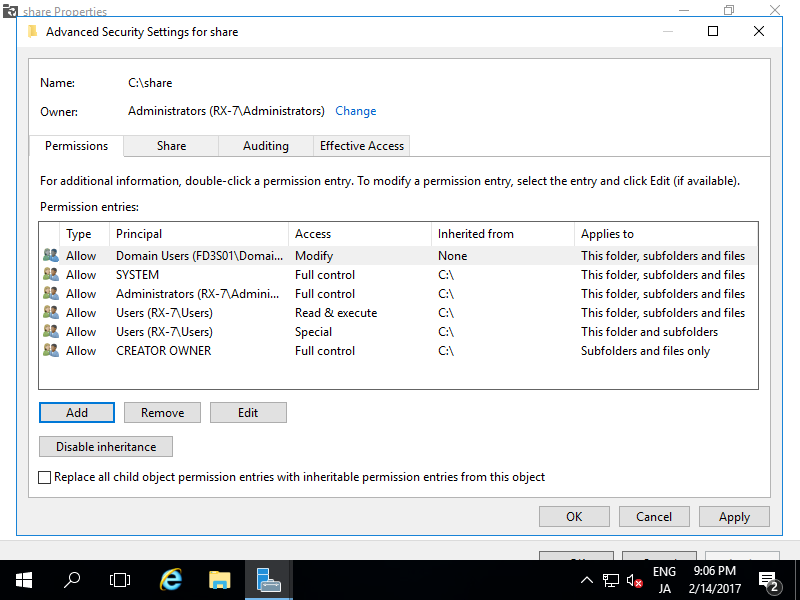Click the Domain Users permission entry icon
Image resolution: width=800 pixels, height=600 pixels.
(x=51, y=255)
